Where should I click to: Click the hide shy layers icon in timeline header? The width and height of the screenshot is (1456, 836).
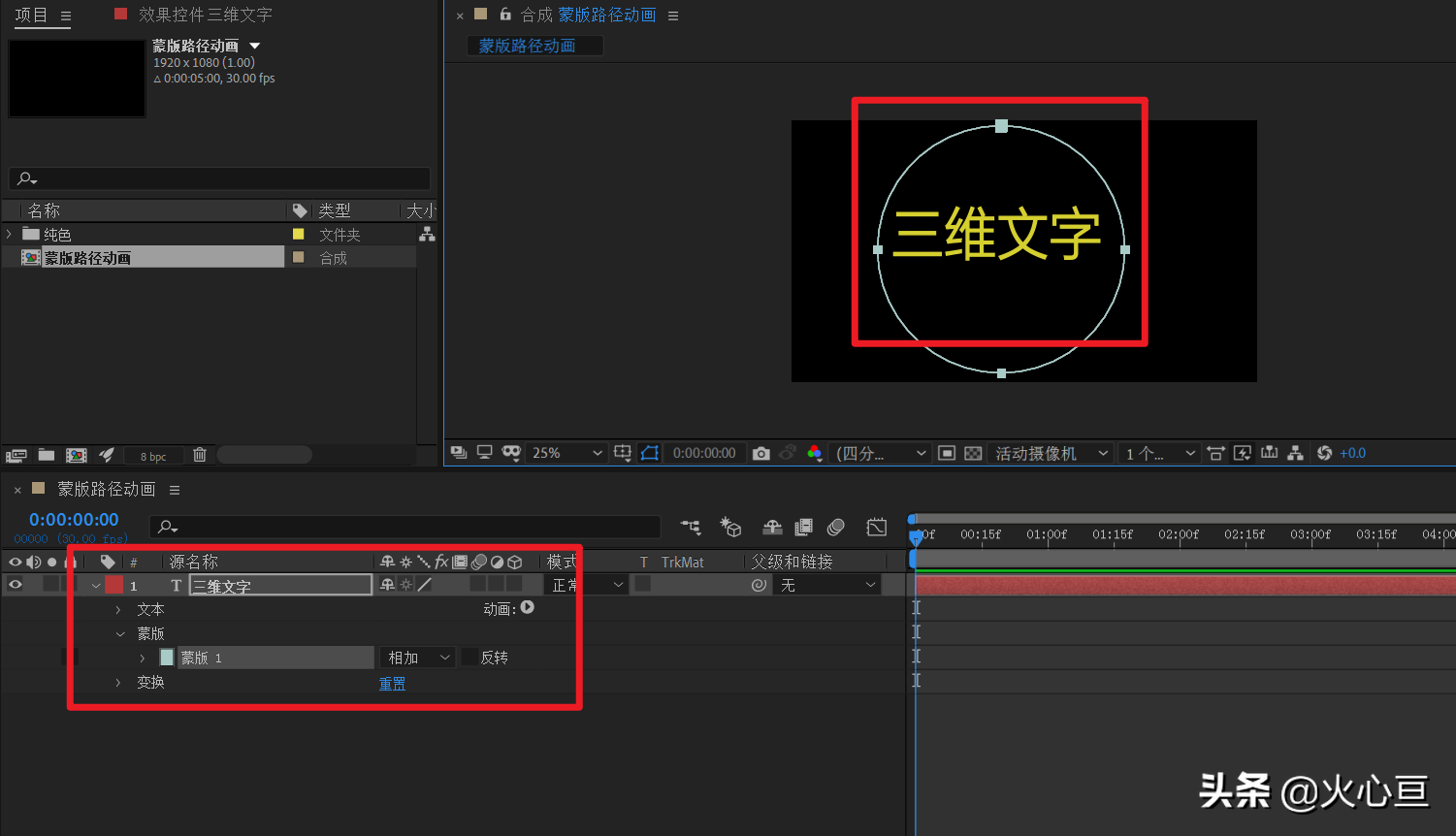click(x=772, y=527)
